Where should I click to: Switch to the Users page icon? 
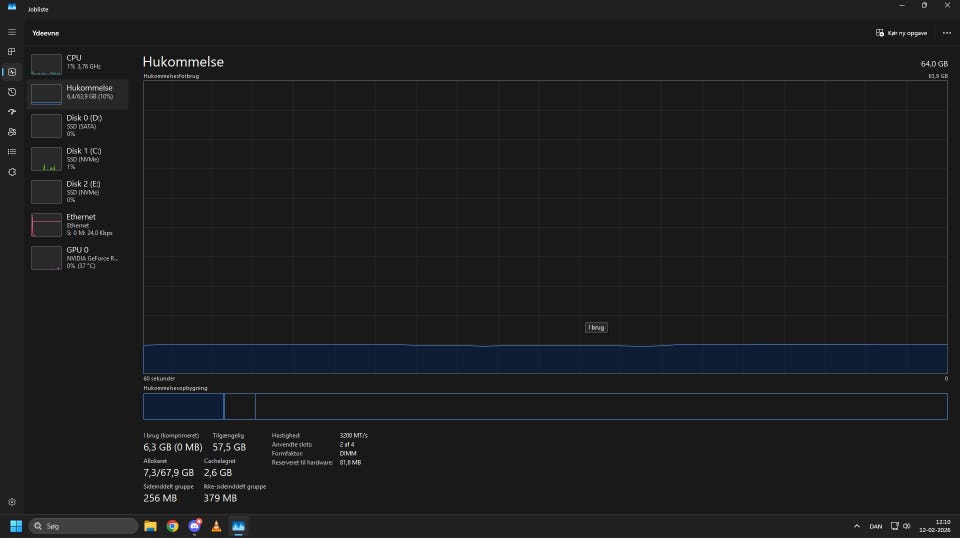12,132
